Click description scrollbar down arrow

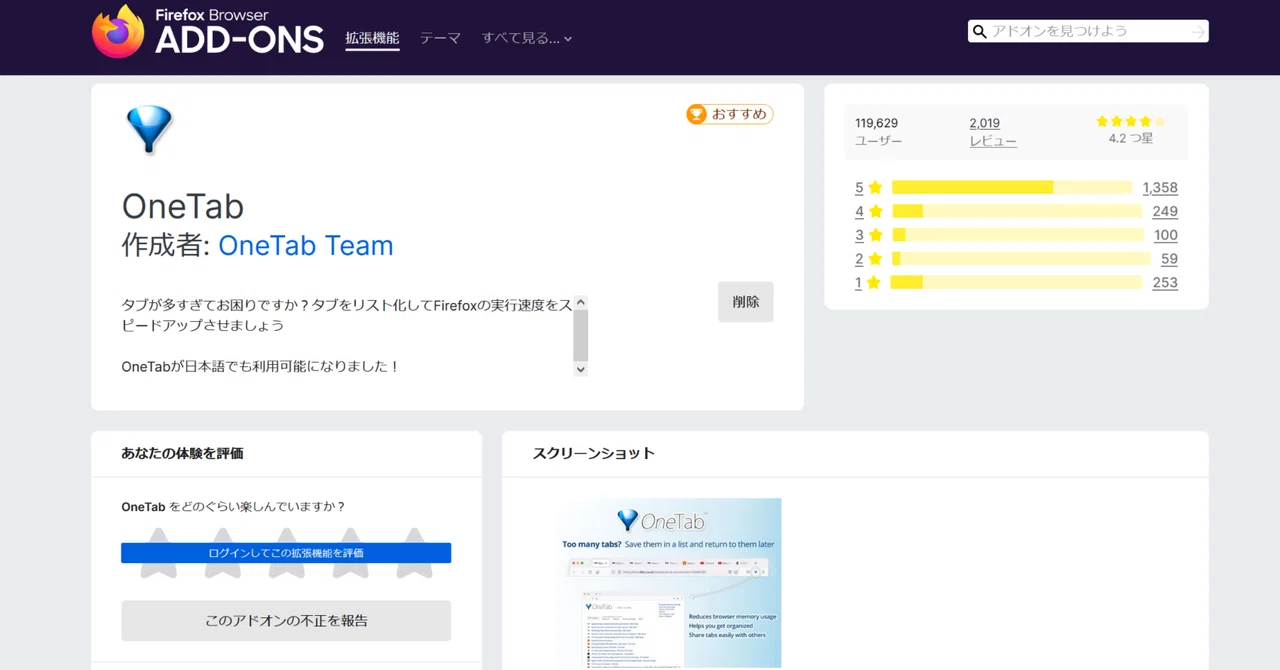[x=581, y=369]
